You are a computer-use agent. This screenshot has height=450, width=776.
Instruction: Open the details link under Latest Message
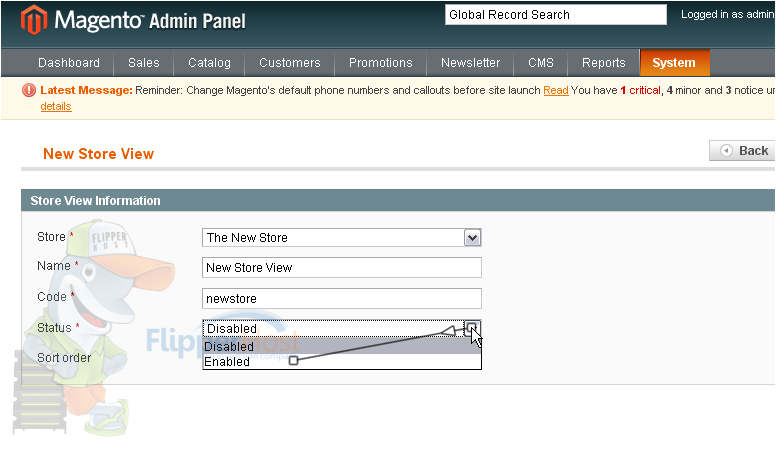[x=56, y=106]
